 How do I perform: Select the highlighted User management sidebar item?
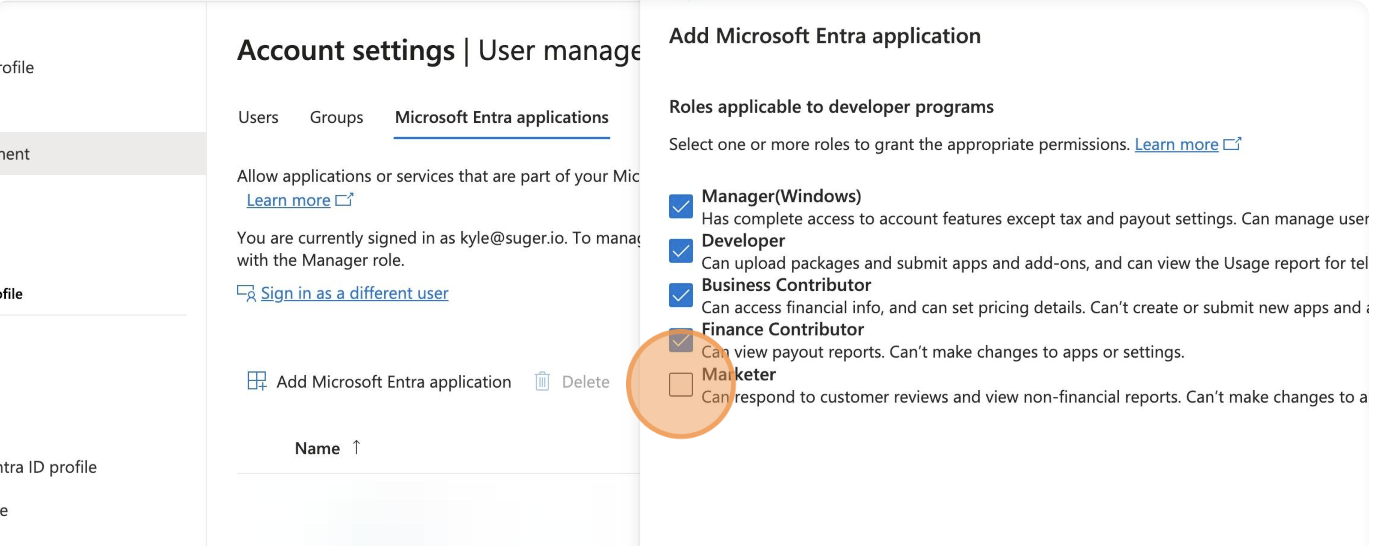pyautogui.click(x=103, y=154)
